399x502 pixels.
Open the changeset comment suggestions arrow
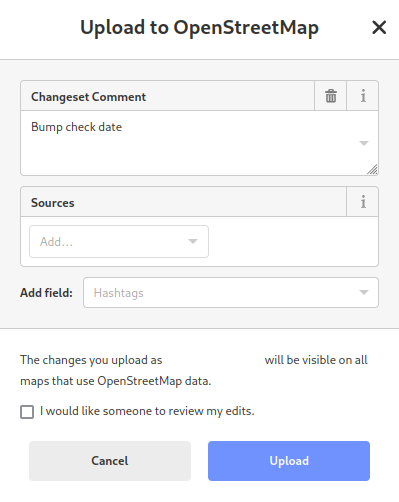coord(364,143)
